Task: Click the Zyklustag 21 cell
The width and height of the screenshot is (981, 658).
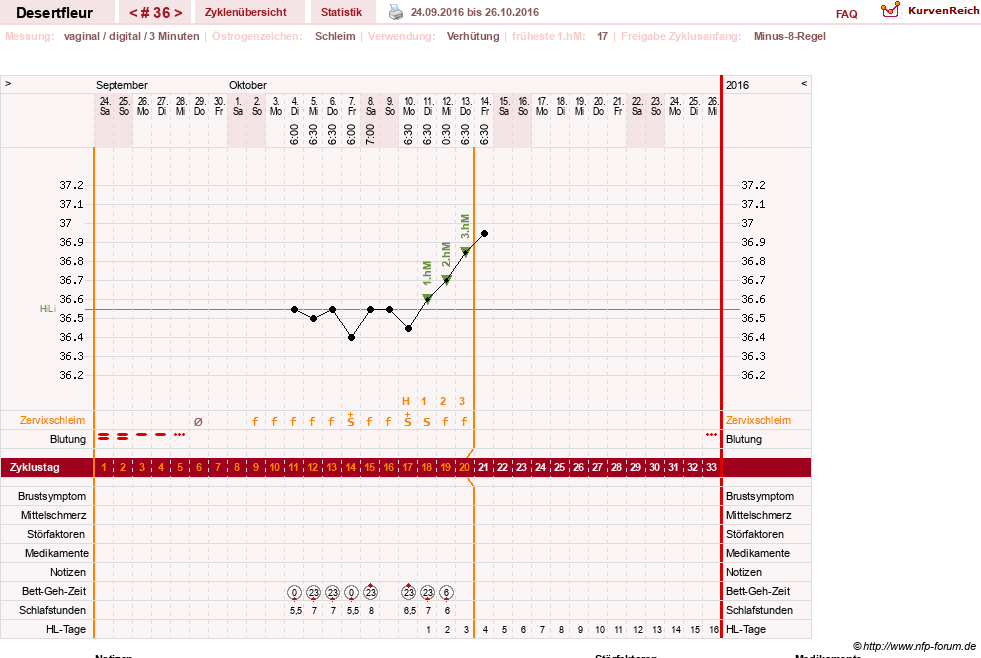Action: tap(484, 467)
